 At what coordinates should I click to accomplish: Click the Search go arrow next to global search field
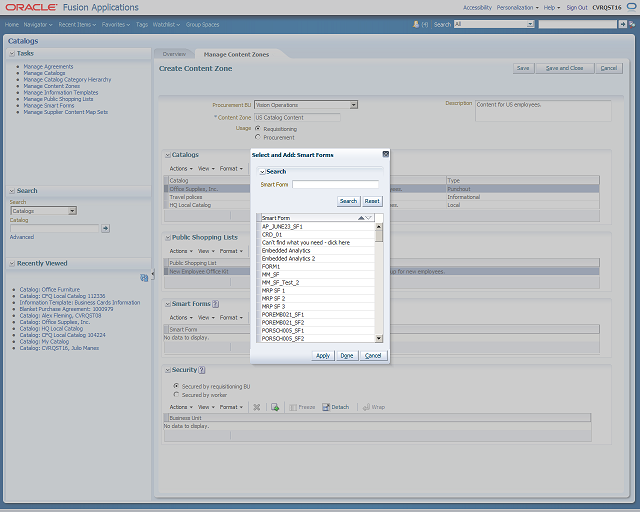pyautogui.click(x=622, y=24)
